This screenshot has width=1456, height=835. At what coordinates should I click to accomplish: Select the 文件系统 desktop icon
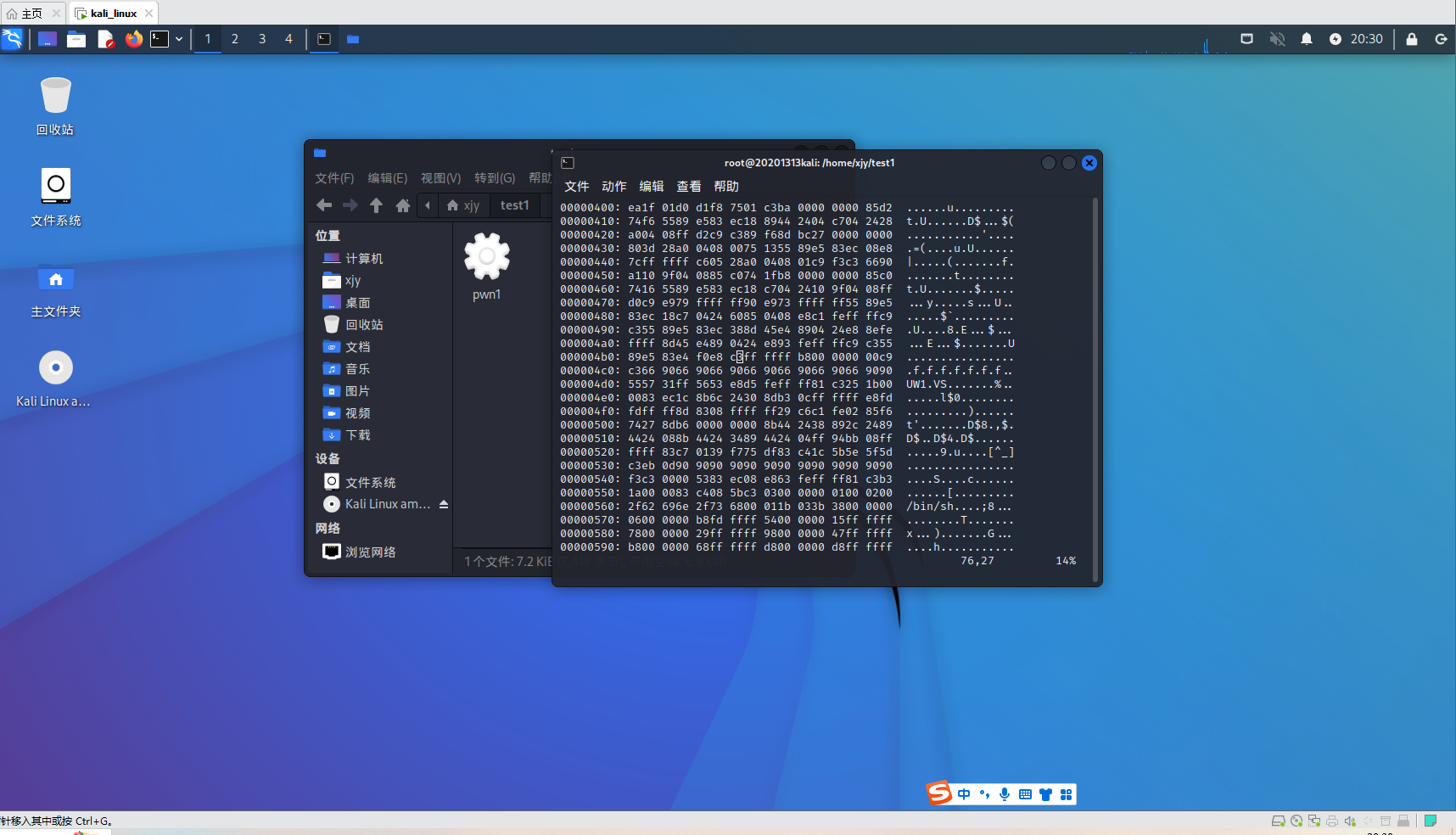[56, 197]
